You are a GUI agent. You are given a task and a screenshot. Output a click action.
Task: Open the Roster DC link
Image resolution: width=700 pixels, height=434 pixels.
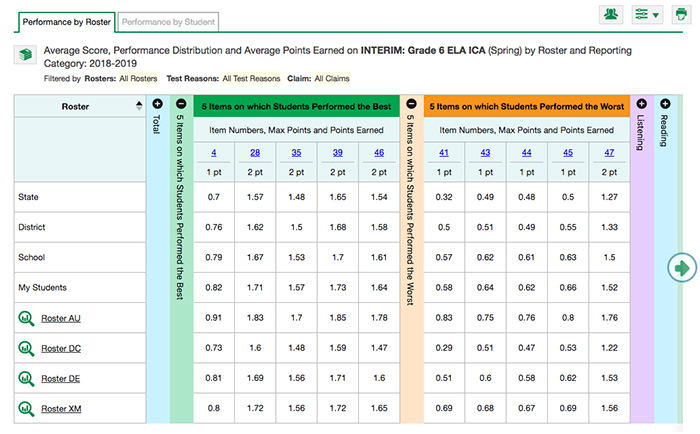pyautogui.click(x=61, y=348)
